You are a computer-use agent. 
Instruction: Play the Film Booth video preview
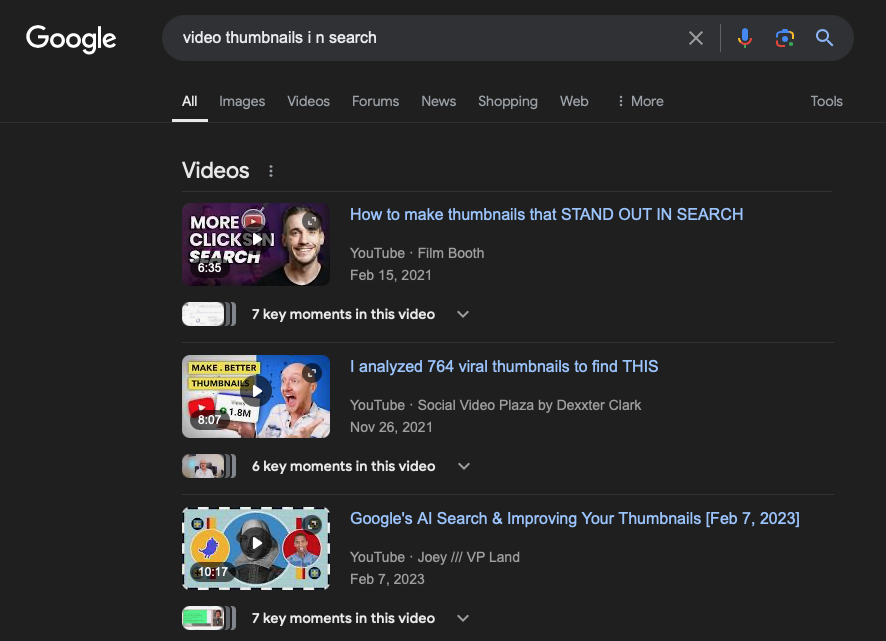[256, 239]
